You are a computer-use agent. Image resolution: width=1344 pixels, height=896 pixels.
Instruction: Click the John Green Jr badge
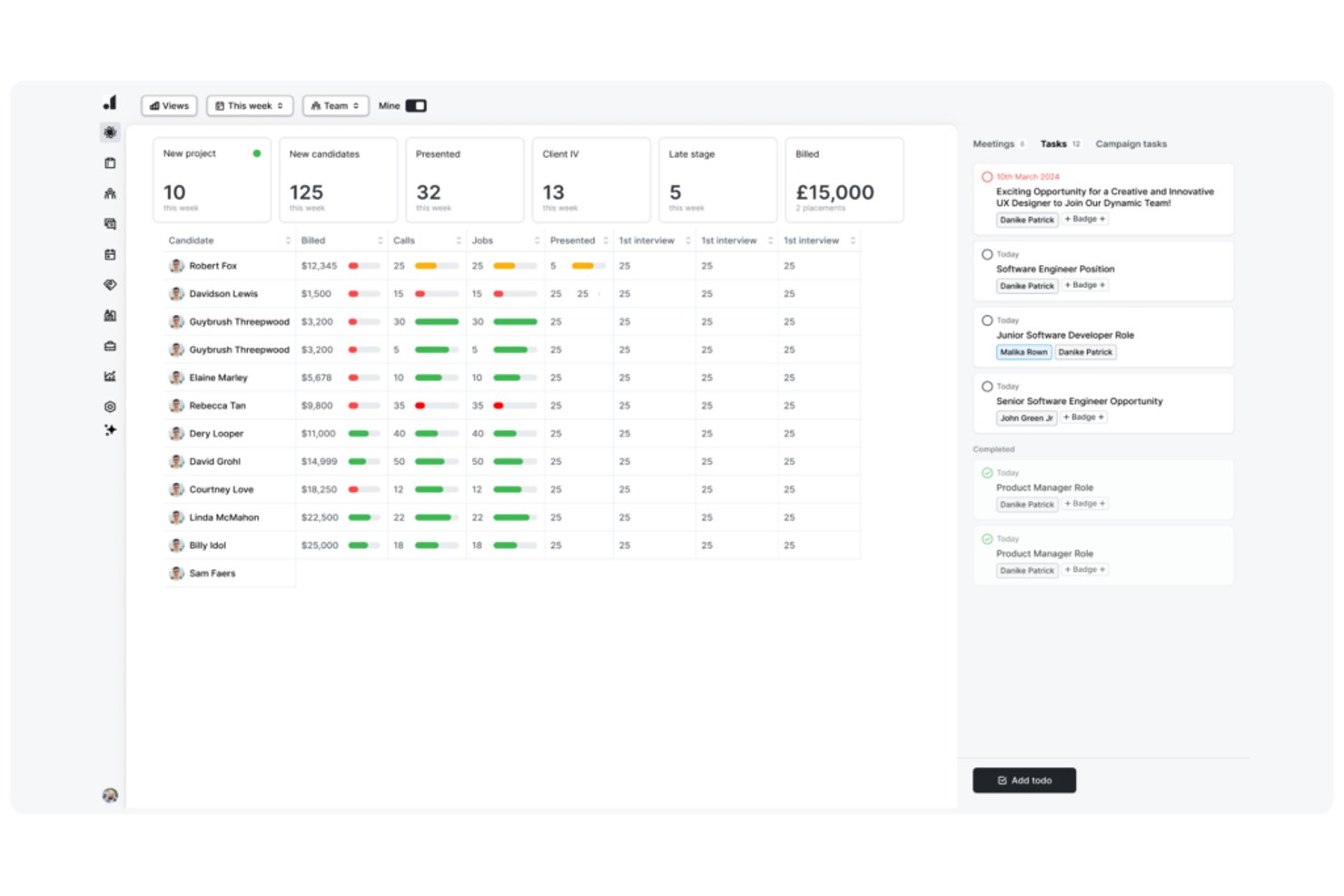(x=1026, y=418)
